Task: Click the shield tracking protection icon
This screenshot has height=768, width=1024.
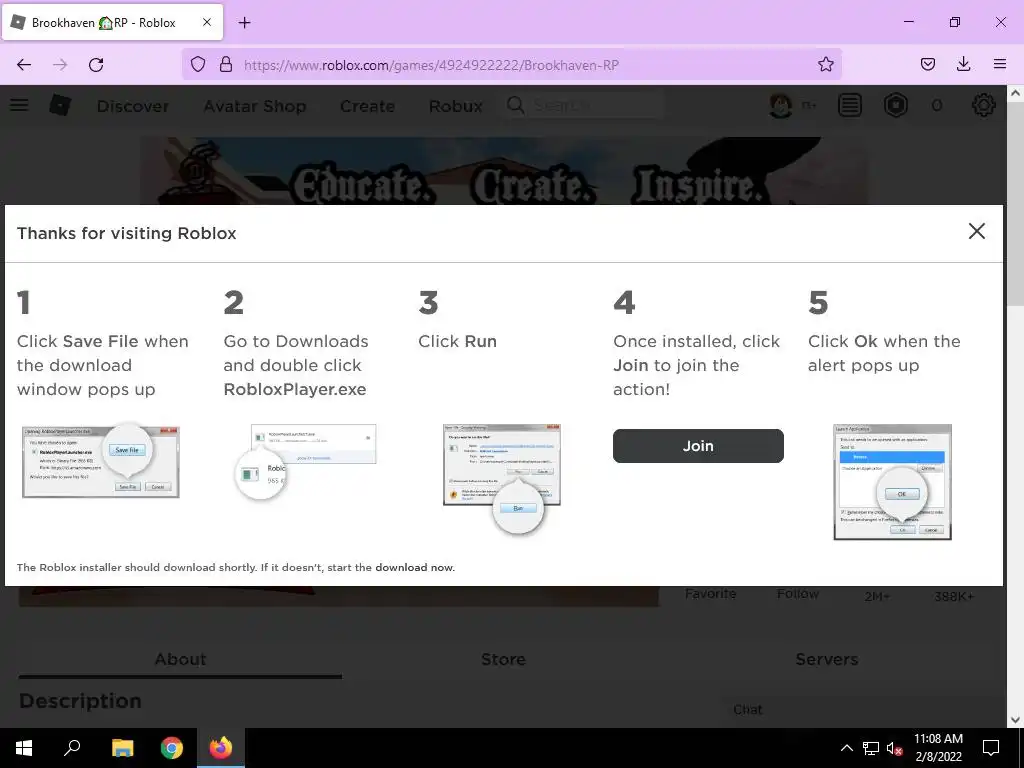Action: pyautogui.click(x=198, y=64)
